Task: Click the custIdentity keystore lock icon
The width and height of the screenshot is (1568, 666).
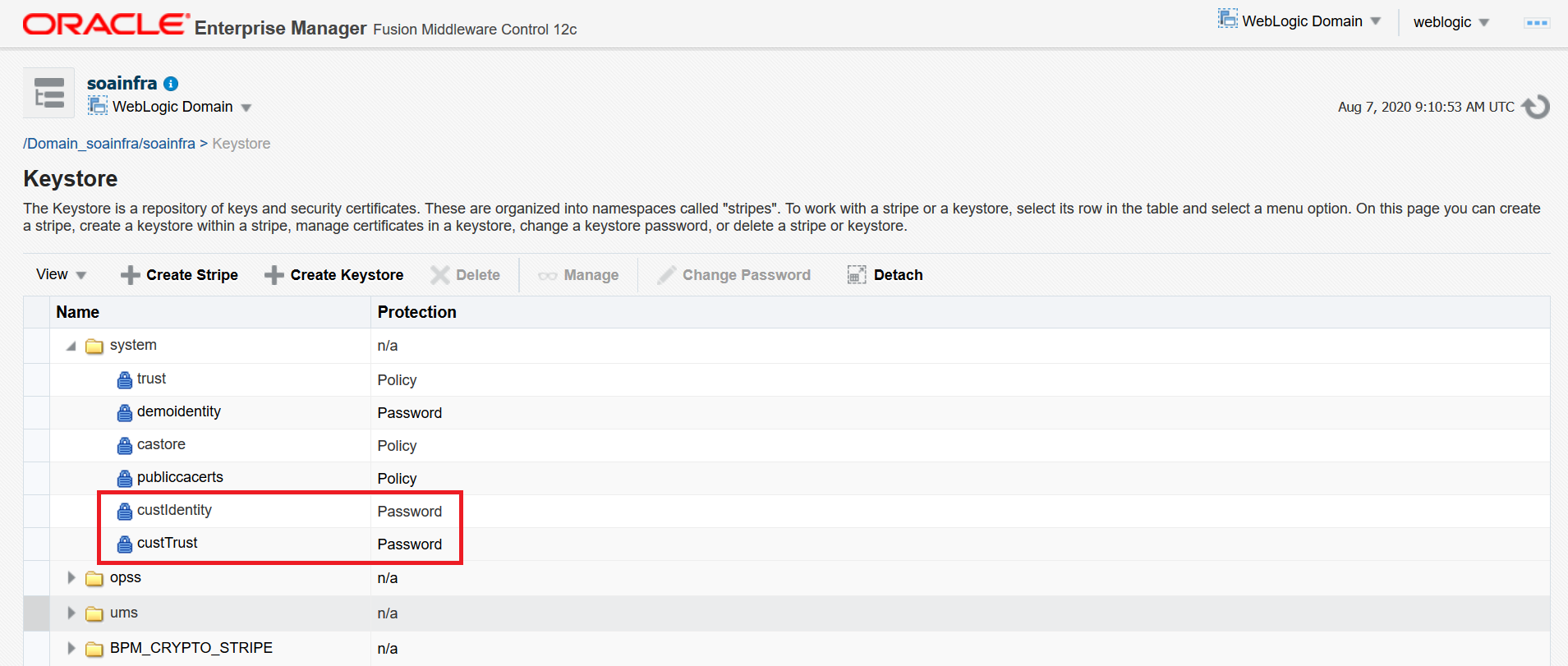Action: pos(124,512)
